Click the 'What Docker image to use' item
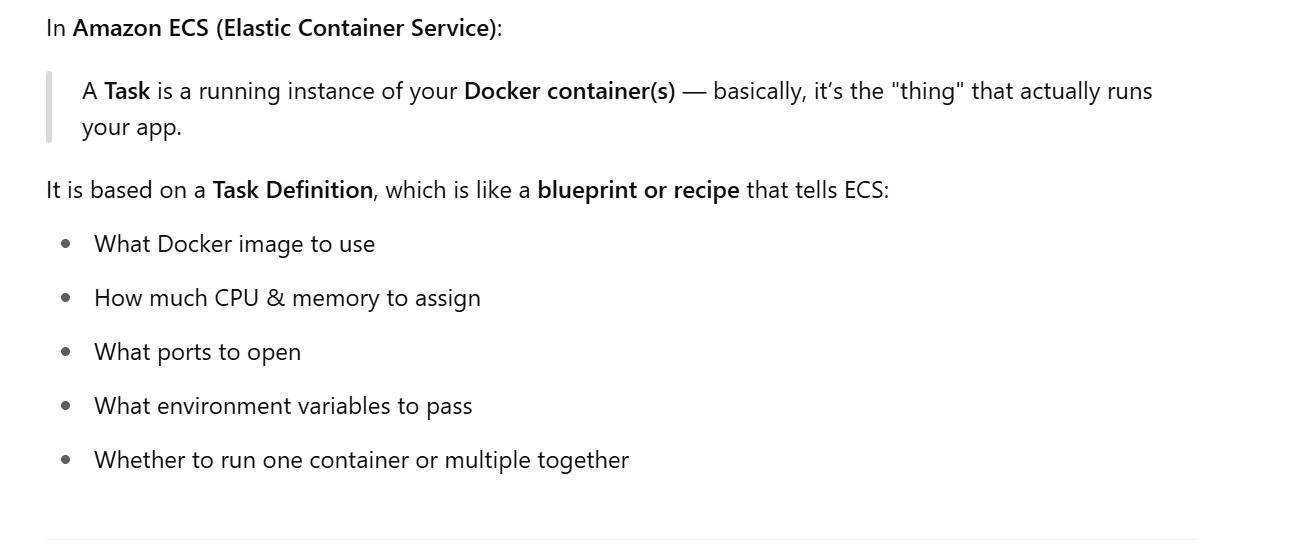Viewport: 1302px width, 555px height. tap(234, 244)
